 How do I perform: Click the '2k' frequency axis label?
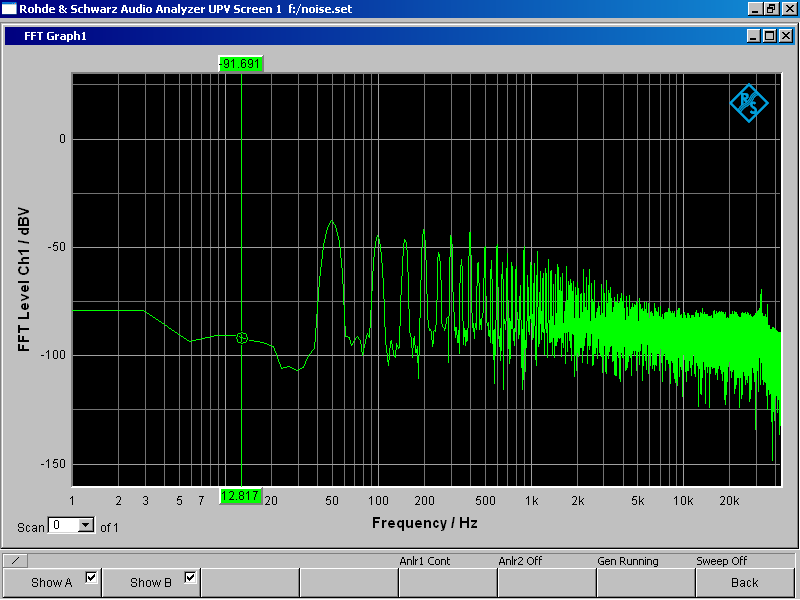click(x=578, y=501)
